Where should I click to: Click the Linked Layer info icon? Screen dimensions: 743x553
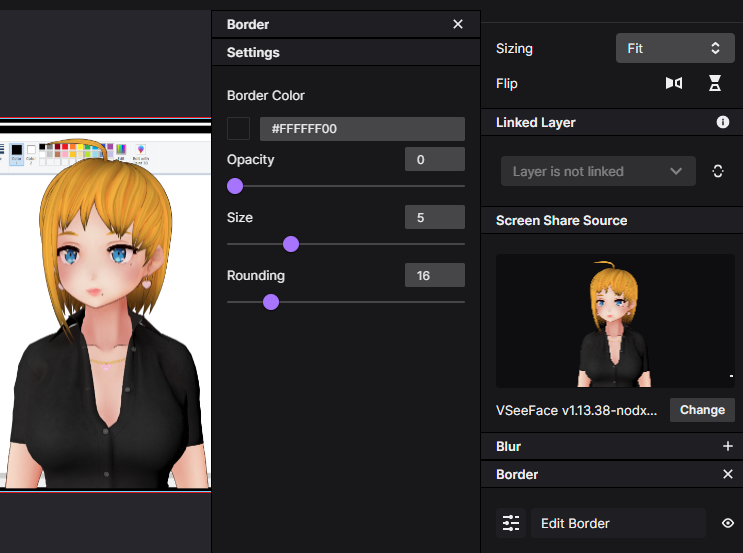click(723, 122)
